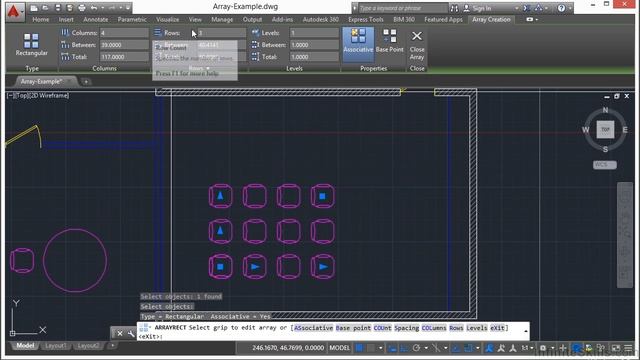The image size is (640, 360).
Task: Click the Rectangular array type icon
Action: (x=31, y=41)
